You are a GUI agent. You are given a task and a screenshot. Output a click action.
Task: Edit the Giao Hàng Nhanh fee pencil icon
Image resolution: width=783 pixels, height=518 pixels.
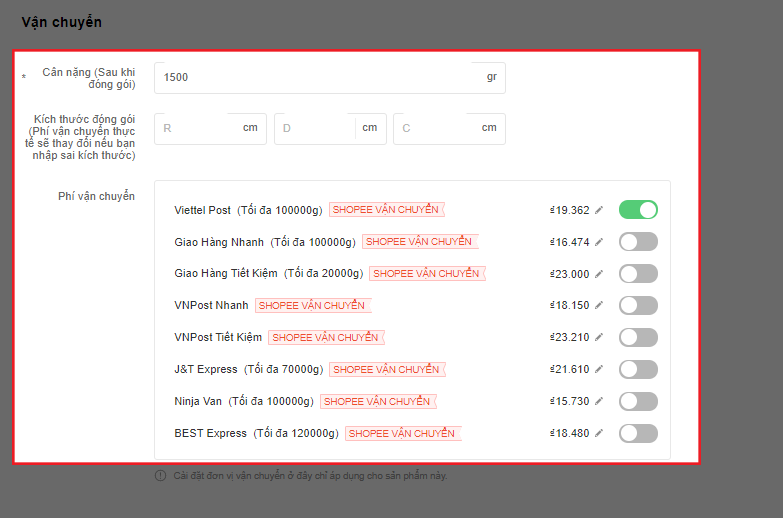pos(599,242)
